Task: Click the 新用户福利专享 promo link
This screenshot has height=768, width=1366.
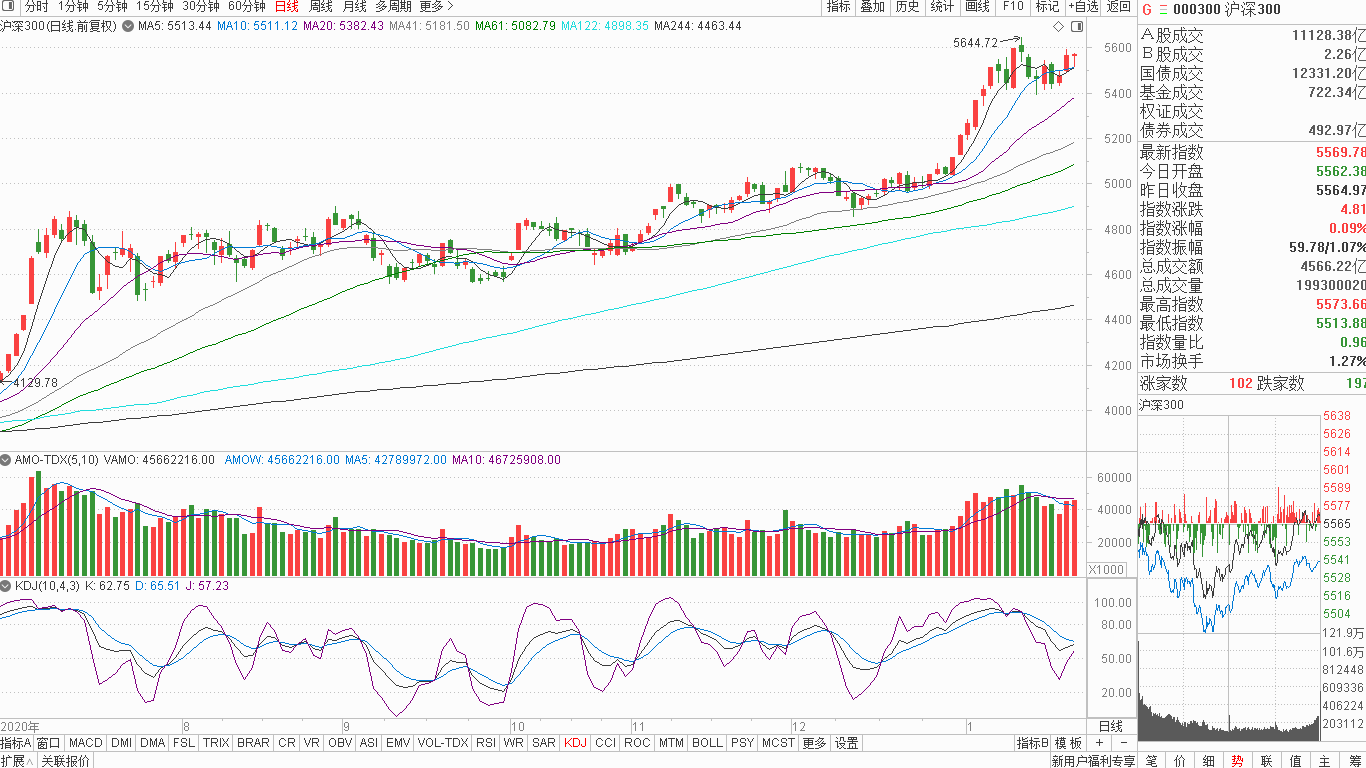Action: (1093, 761)
